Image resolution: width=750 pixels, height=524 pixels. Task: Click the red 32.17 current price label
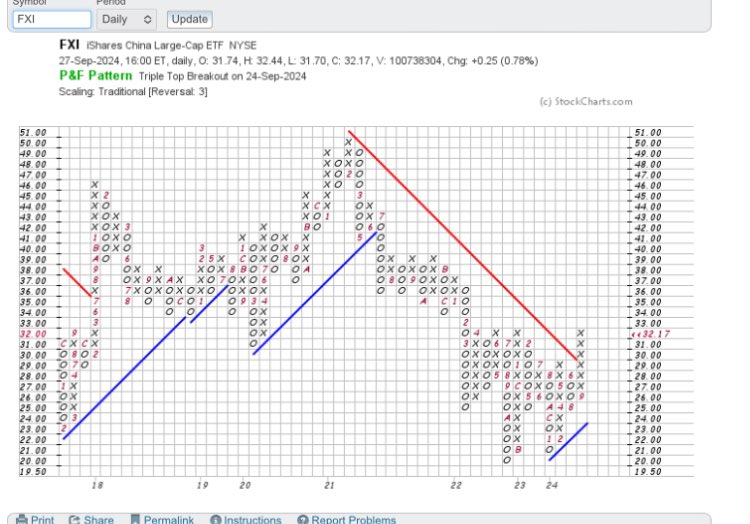651,334
